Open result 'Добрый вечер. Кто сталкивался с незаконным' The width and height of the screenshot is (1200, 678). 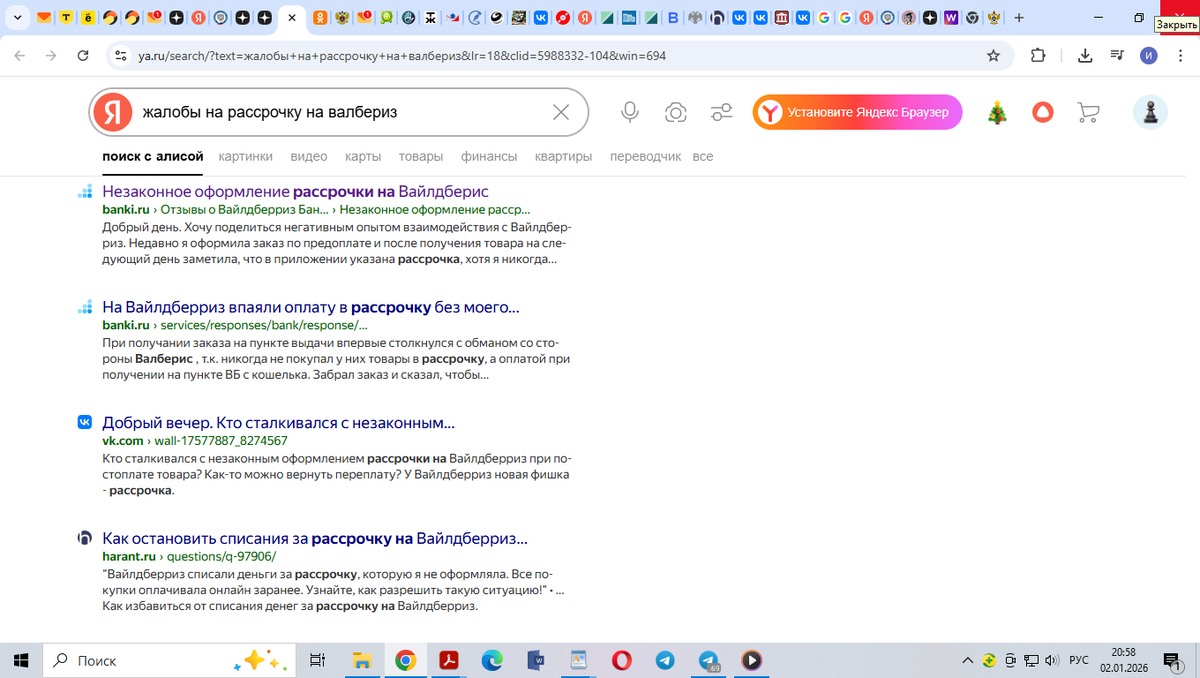click(x=278, y=423)
